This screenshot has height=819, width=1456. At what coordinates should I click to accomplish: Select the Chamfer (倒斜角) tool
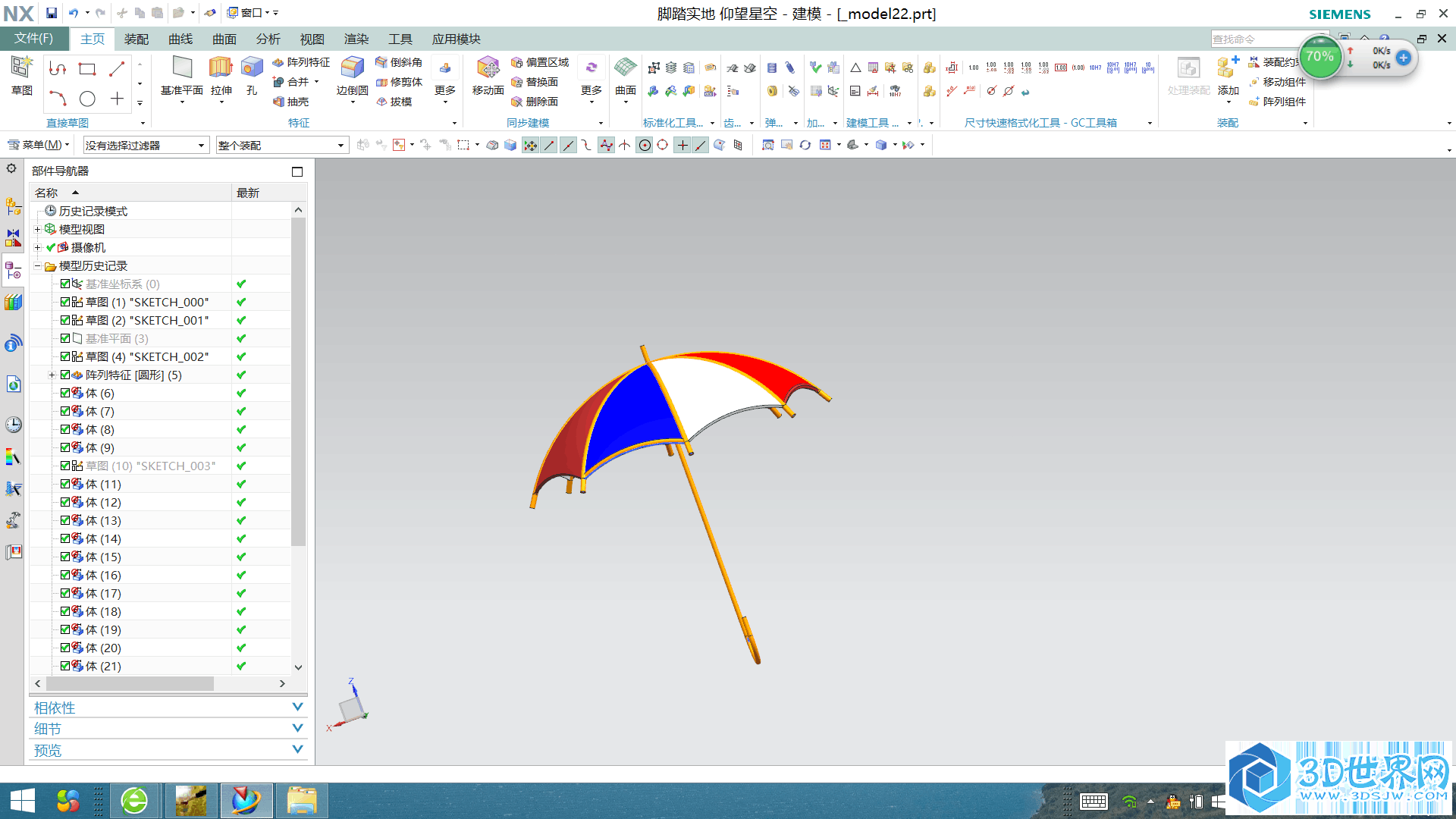(399, 62)
